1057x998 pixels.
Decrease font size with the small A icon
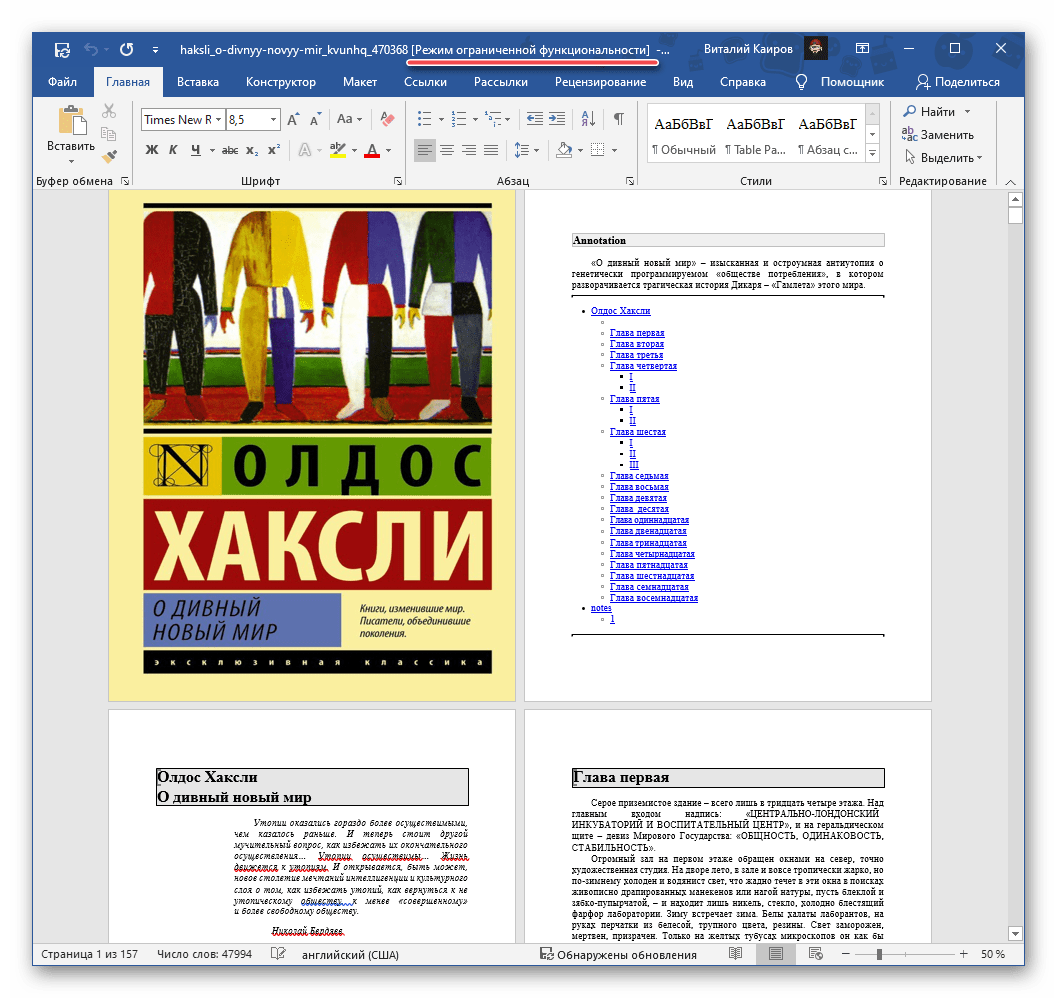[315, 119]
